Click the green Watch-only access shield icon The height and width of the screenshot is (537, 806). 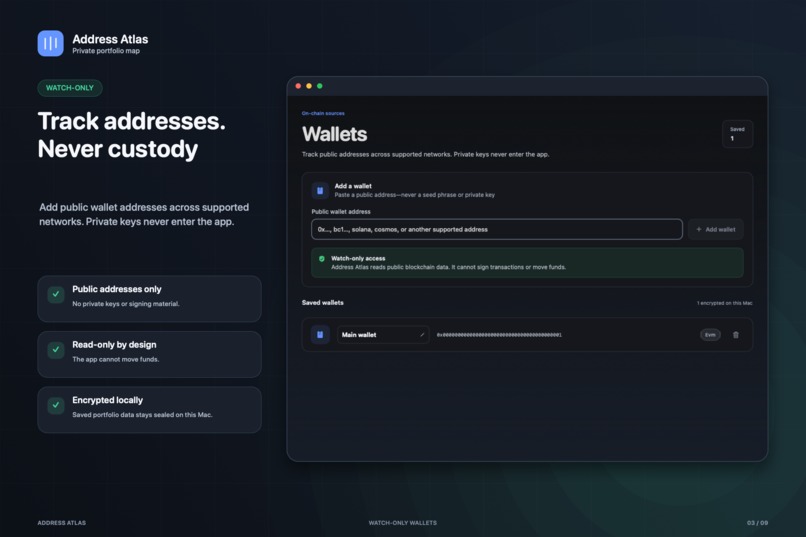point(322,258)
